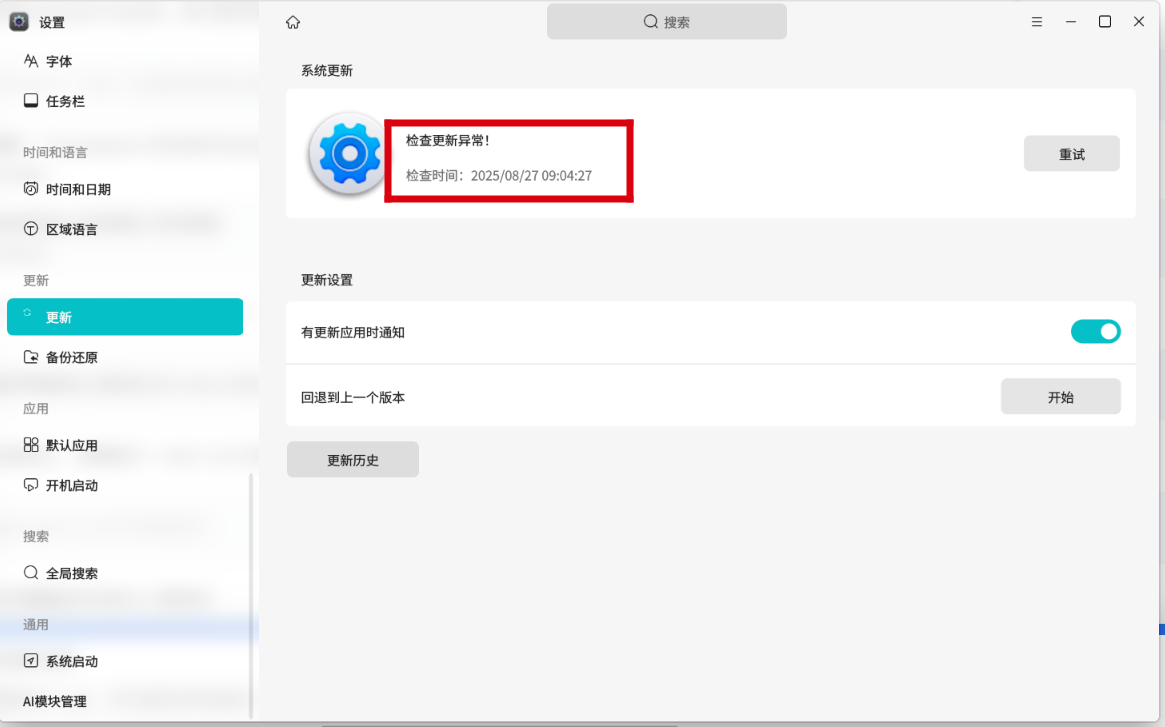Open the 更新历史 update history
Image resolution: width=1165 pixels, height=727 pixels.
[352, 460]
